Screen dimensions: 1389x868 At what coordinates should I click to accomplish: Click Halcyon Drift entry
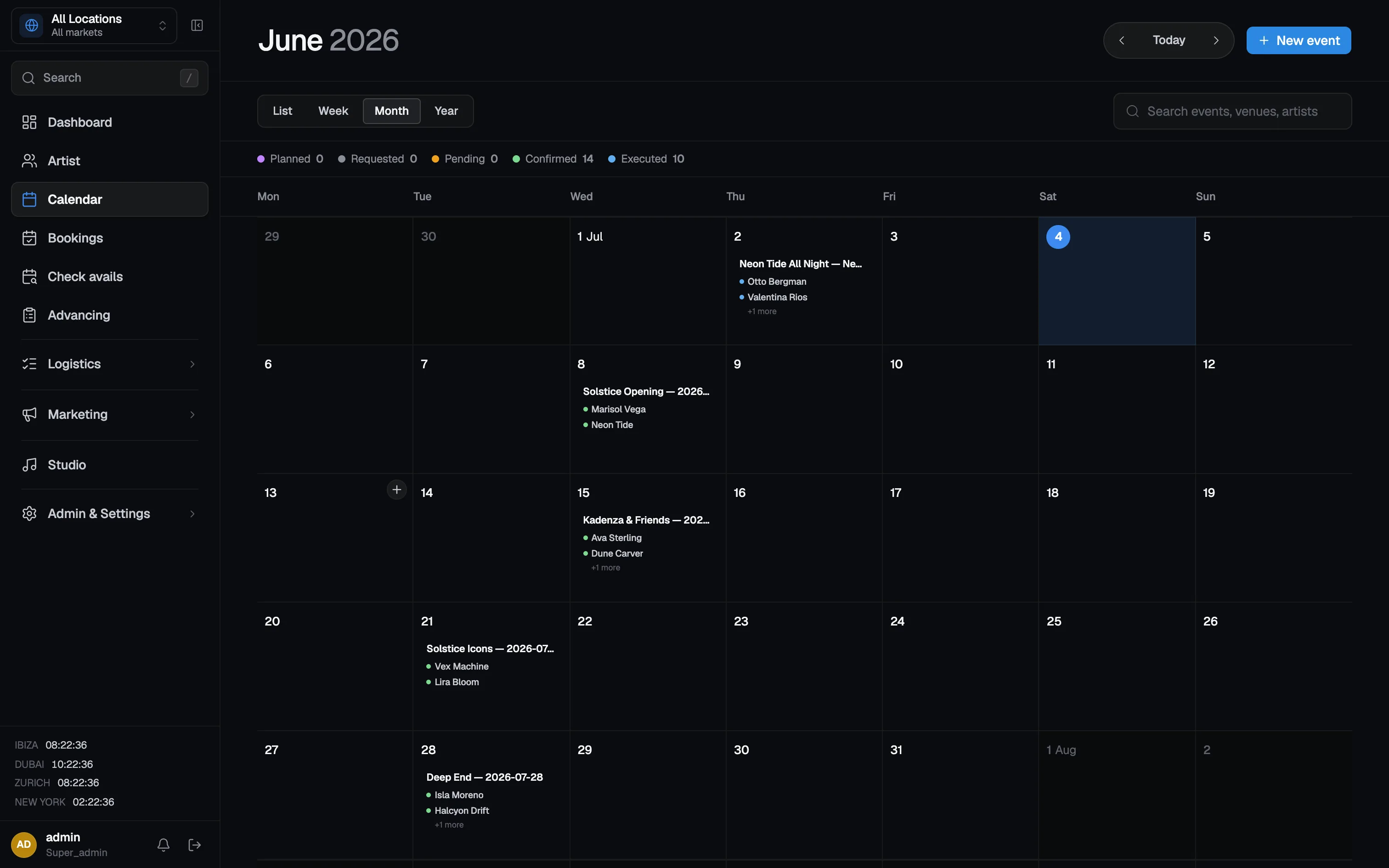(457, 811)
